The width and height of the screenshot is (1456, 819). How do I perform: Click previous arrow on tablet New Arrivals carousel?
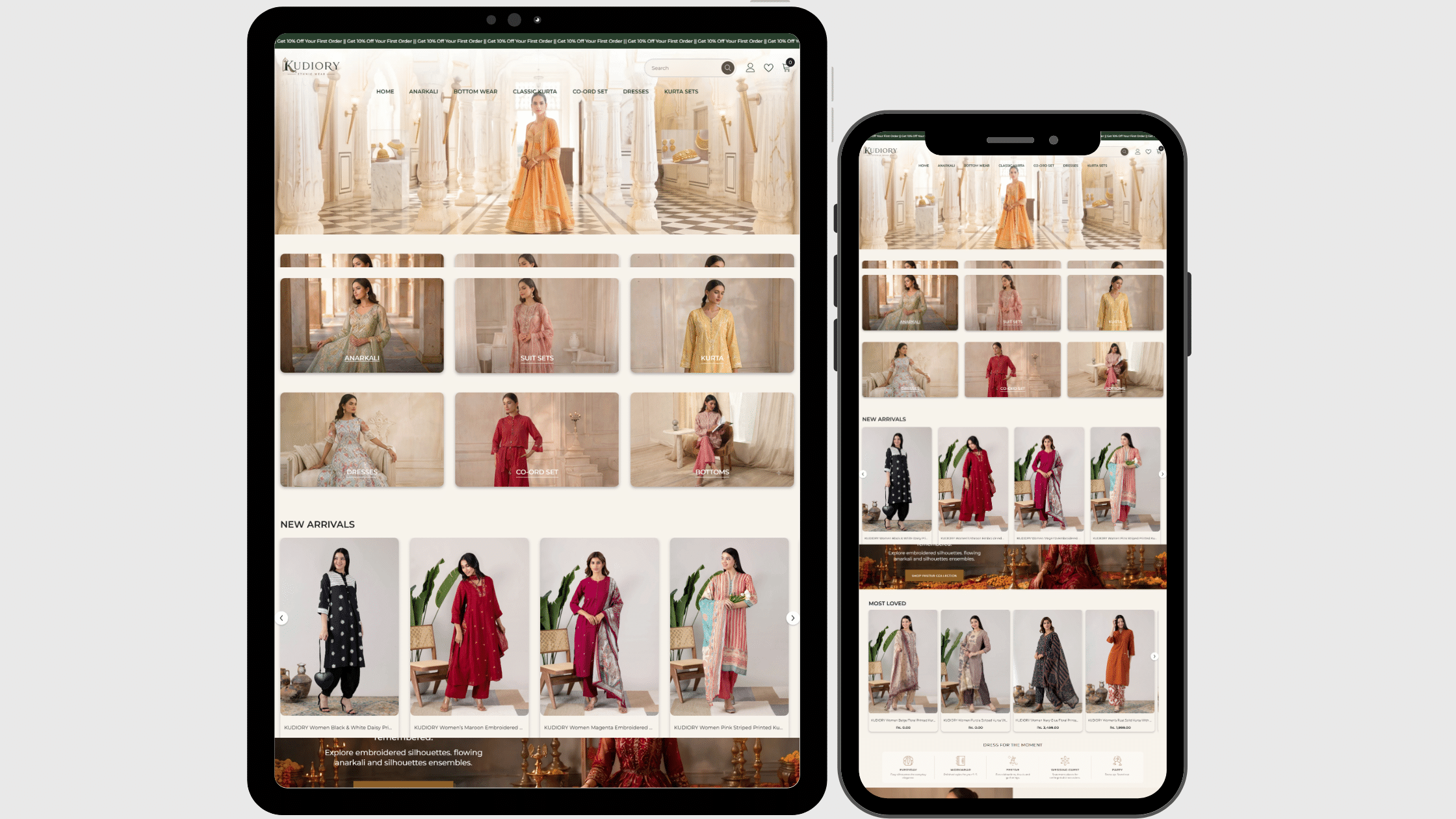282,618
